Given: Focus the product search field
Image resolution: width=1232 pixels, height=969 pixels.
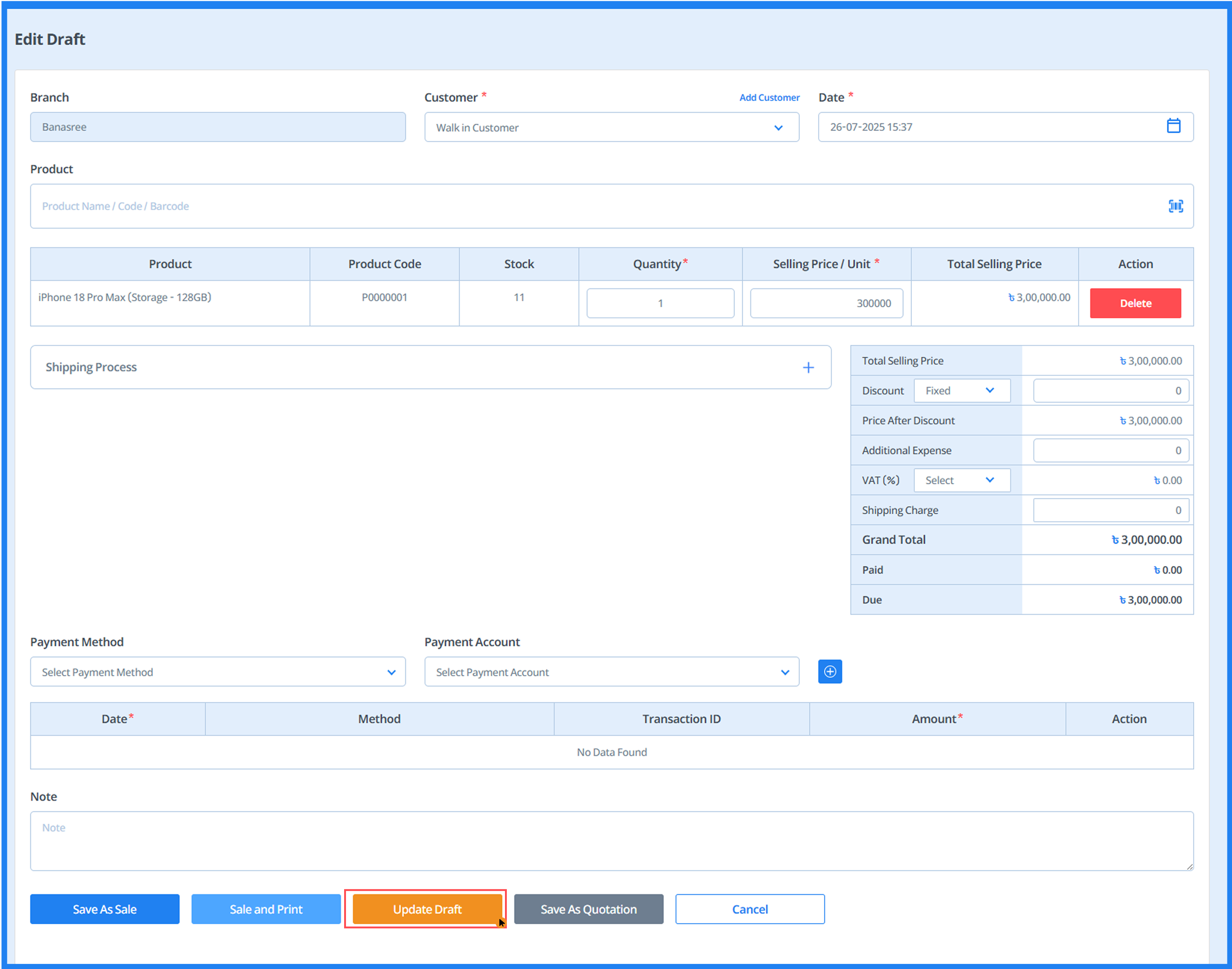Looking at the screenshot, I should (590, 206).
